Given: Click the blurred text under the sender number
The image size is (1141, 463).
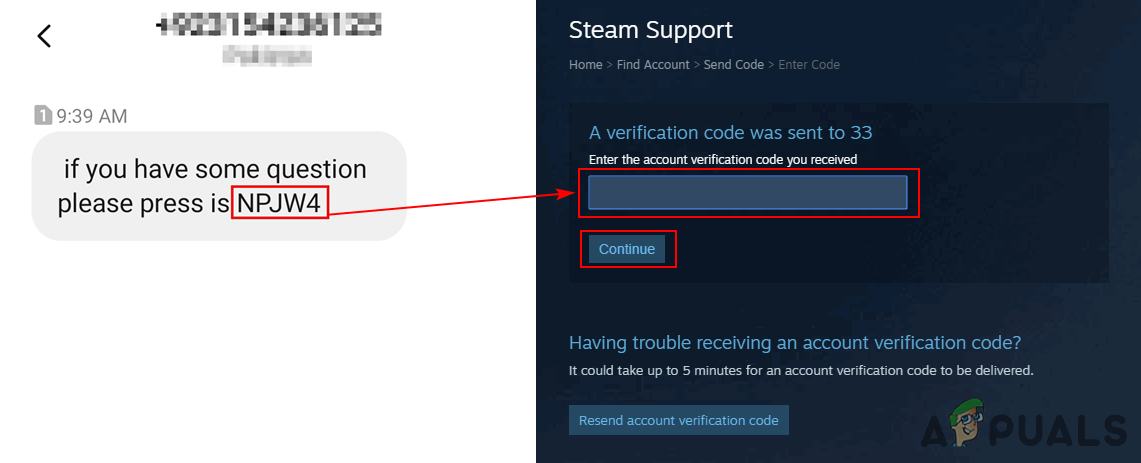Looking at the screenshot, I should (x=267, y=55).
